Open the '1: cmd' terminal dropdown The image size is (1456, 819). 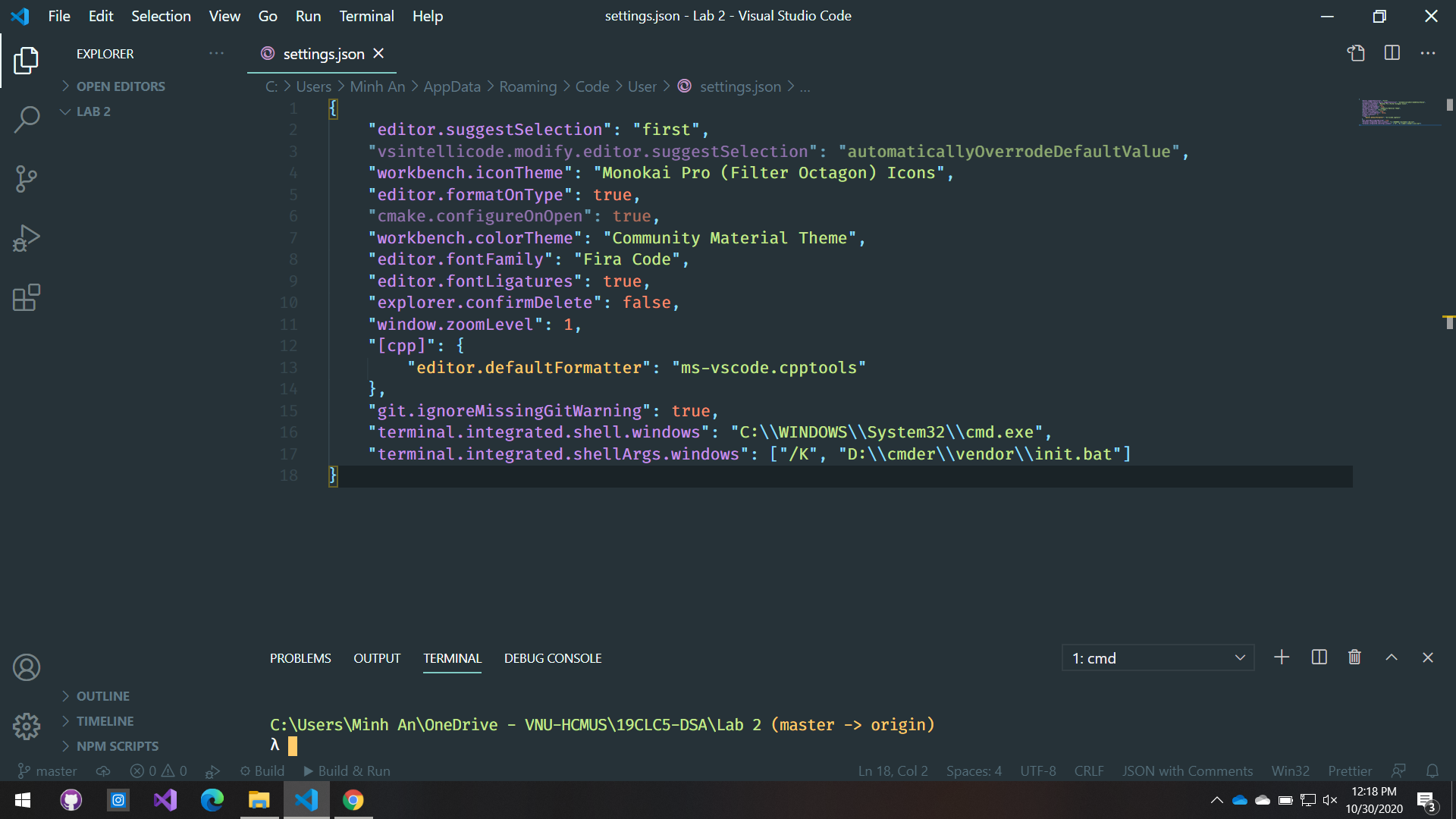point(1156,657)
